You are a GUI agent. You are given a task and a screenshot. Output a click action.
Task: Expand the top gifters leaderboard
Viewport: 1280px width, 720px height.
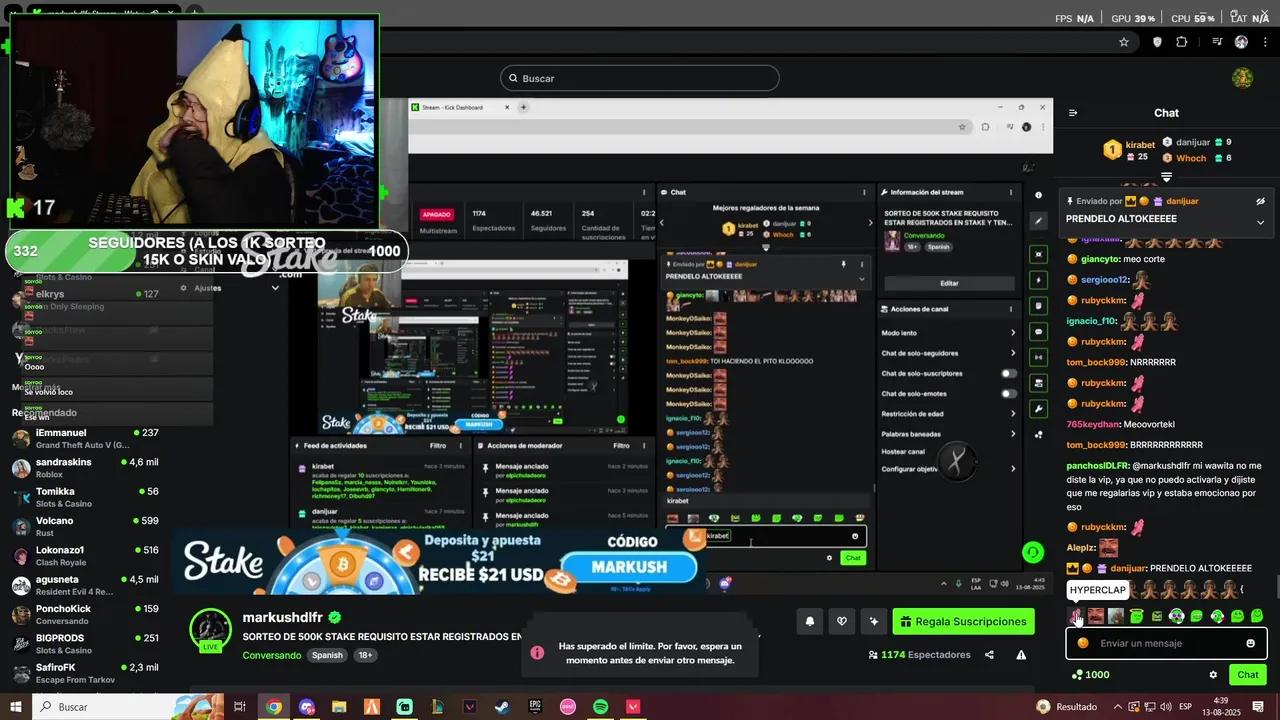(x=1166, y=177)
